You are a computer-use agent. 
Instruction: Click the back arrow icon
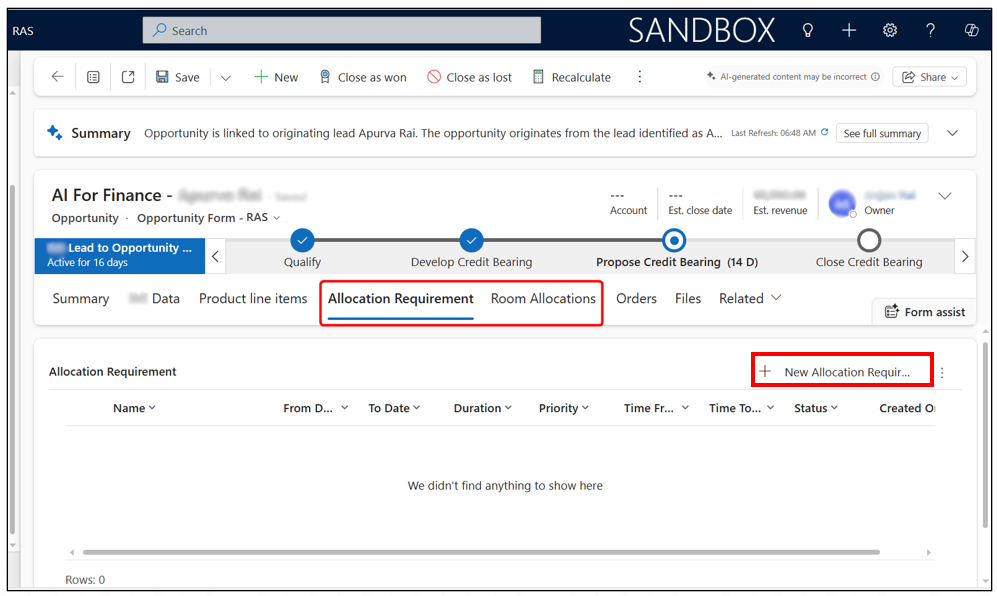pyautogui.click(x=57, y=77)
